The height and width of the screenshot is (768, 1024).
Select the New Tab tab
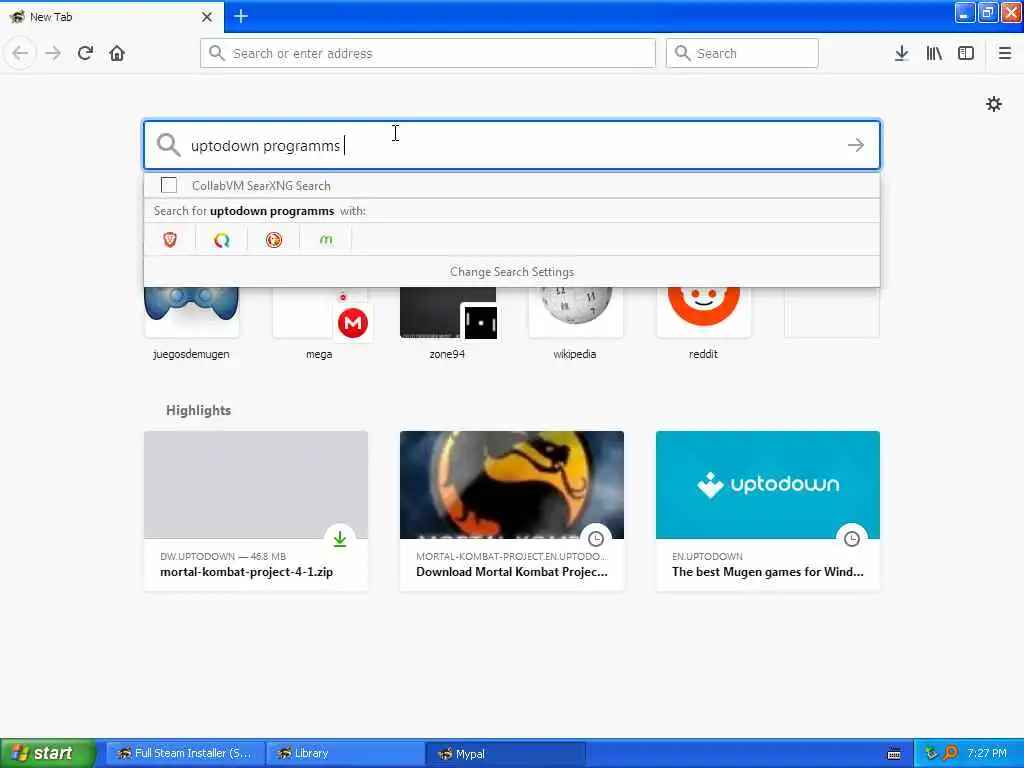pos(112,17)
